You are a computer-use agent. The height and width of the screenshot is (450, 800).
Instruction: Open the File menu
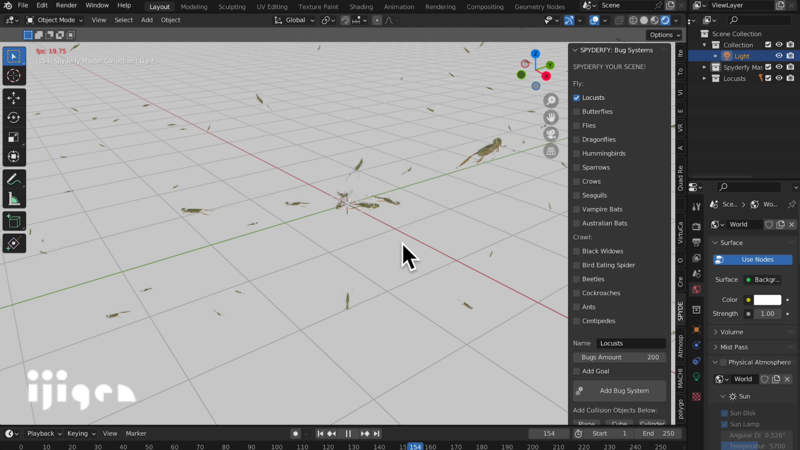(23, 6)
